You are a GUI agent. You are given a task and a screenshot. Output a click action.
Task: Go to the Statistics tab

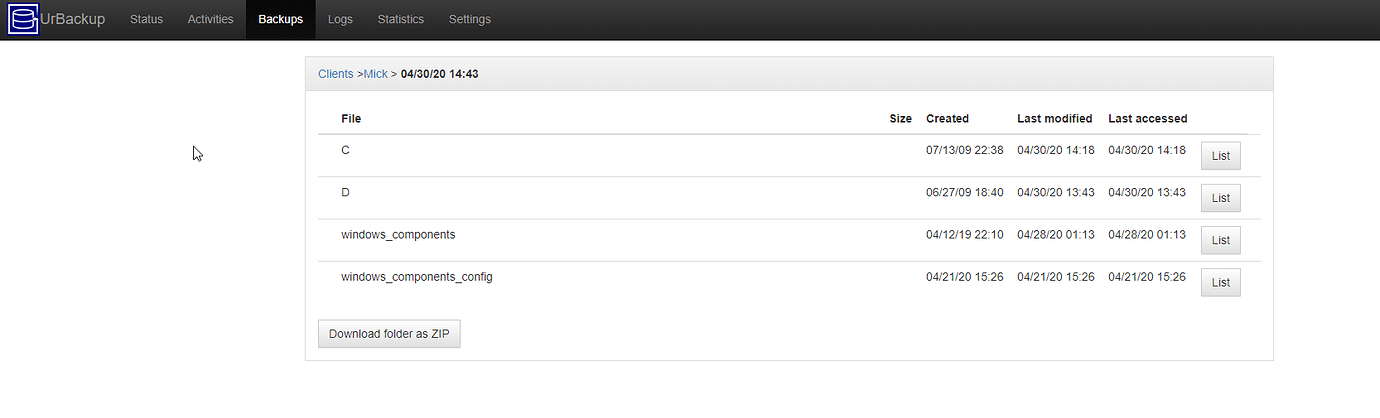pyautogui.click(x=401, y=19)
